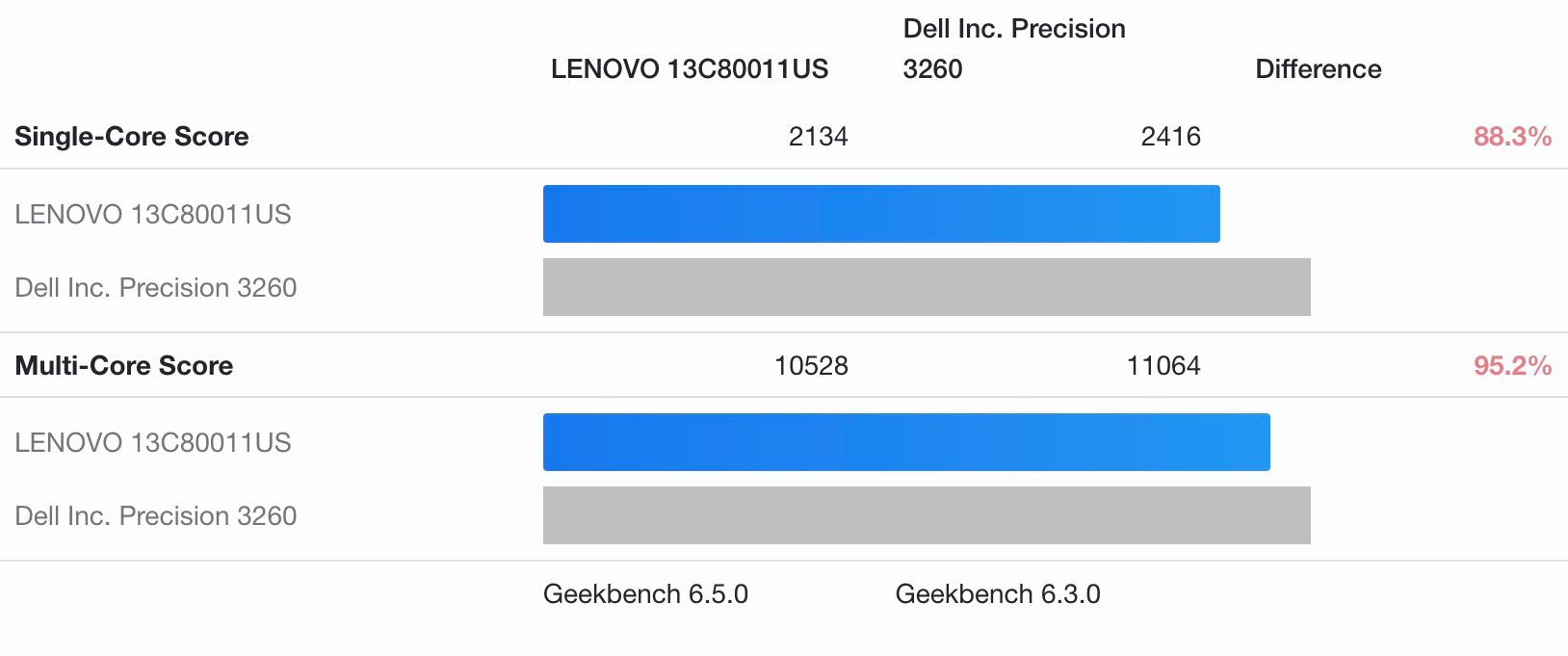1568x656 pixels.
Task: Click the Geekbench 6.3.0 version text
Action: tap(998, 594)
